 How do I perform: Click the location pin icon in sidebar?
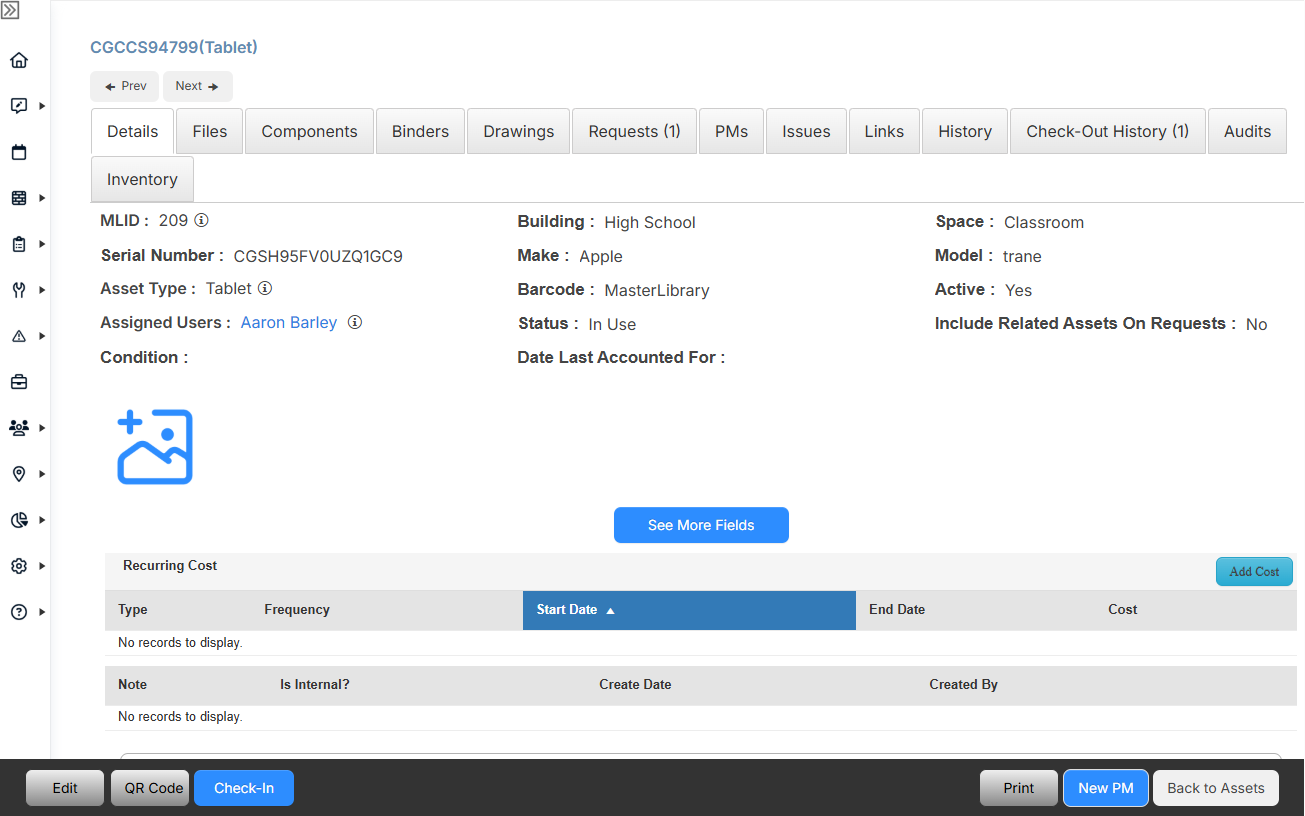click(18, 473)
